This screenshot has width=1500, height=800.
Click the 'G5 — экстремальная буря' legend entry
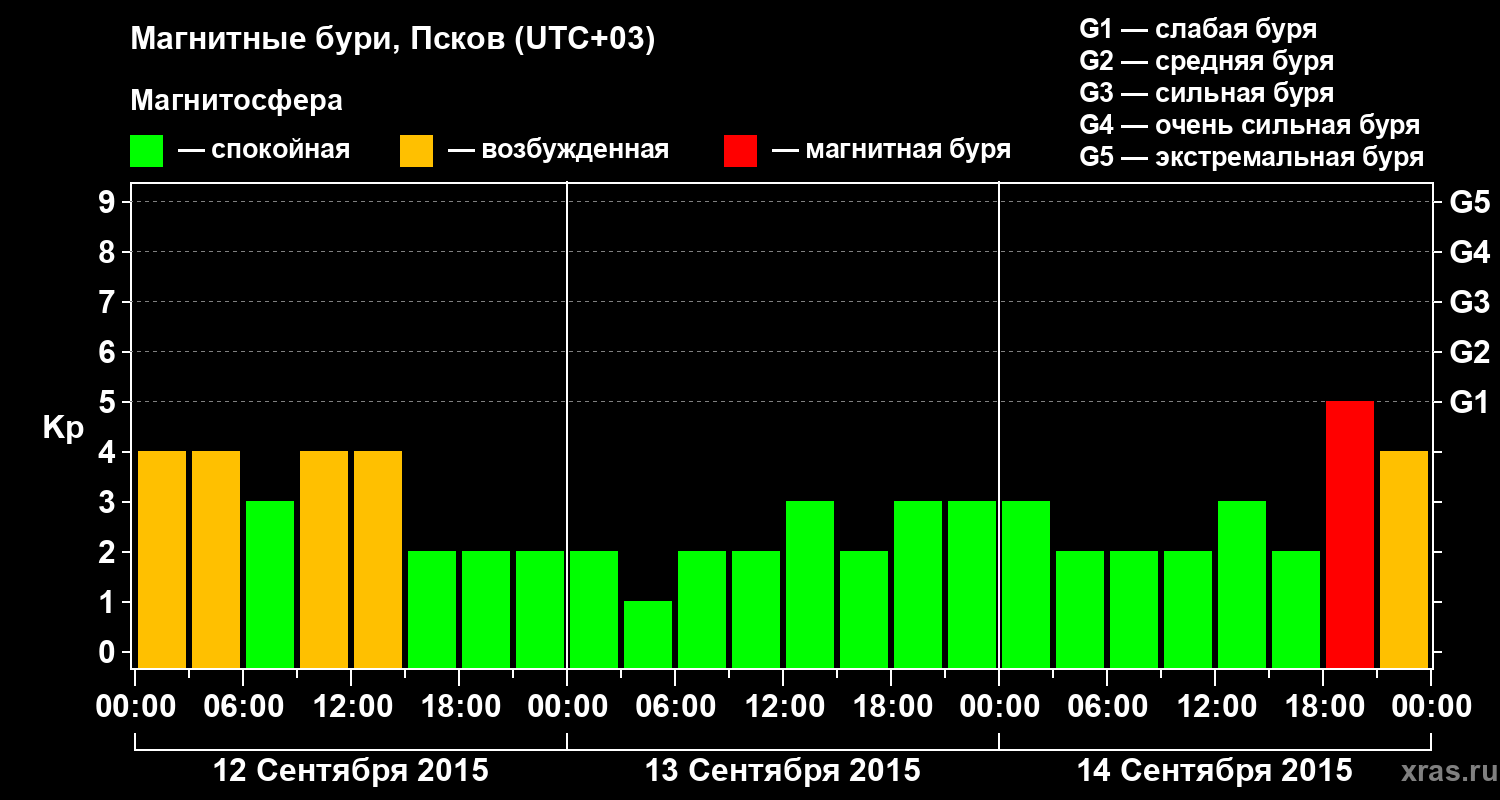pos(1252,158)
